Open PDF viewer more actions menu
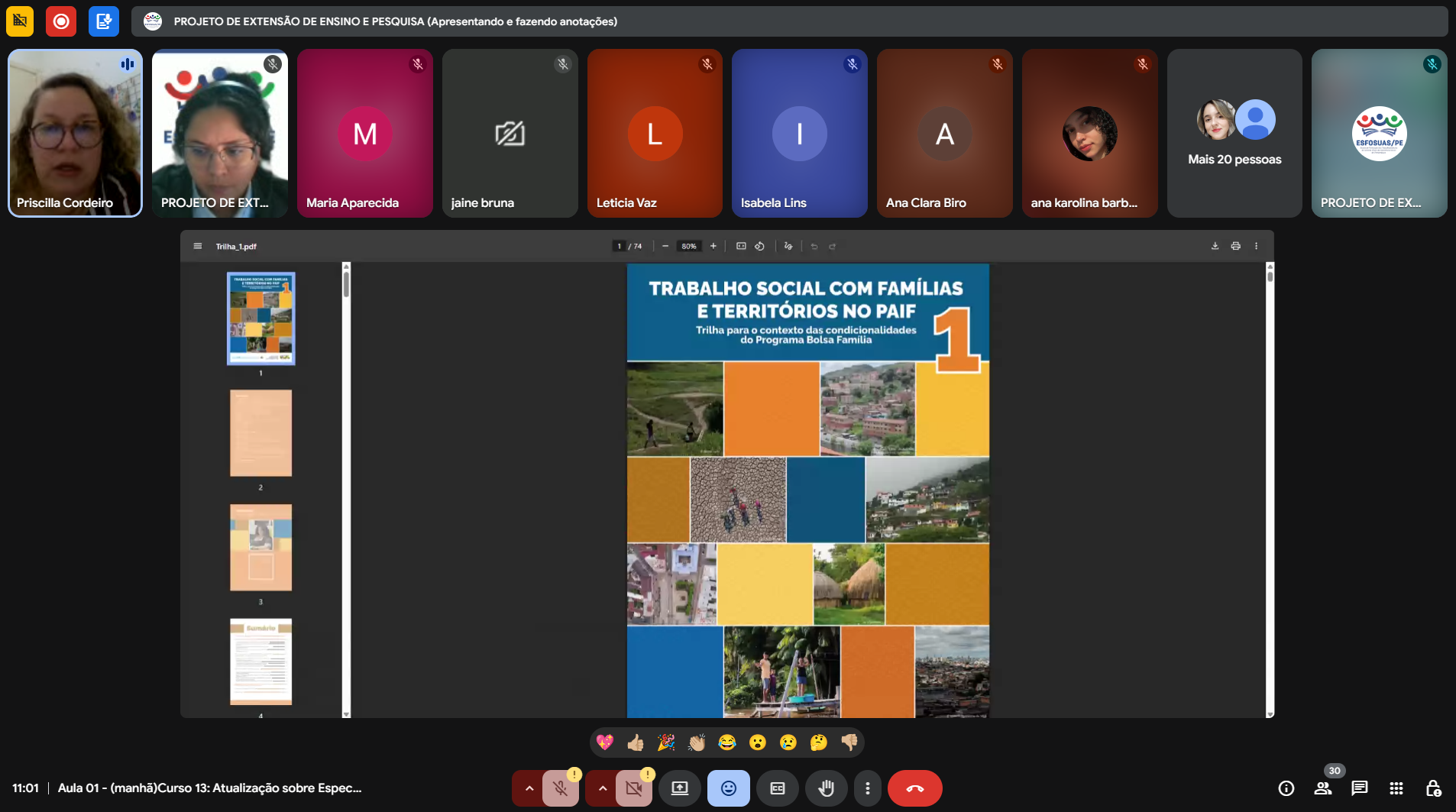This screenshot has width=1456, height=812. [1256, 246]
